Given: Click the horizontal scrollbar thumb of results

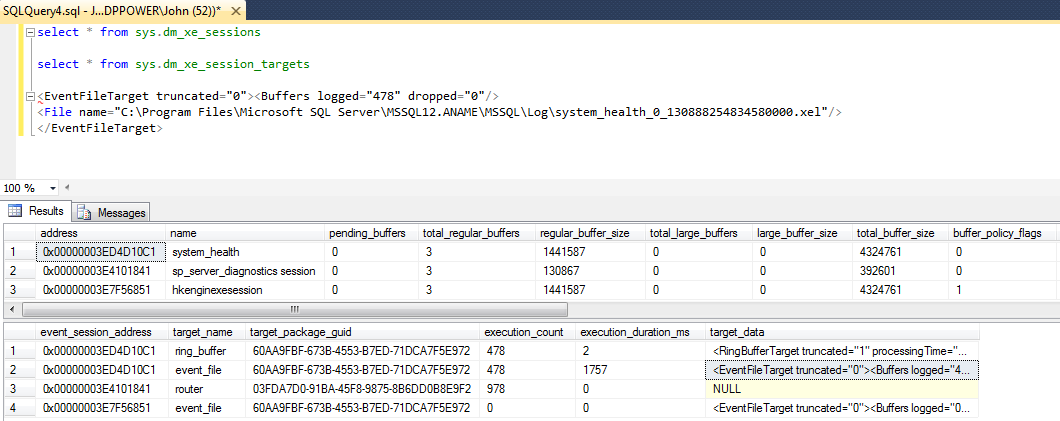Looking at the screenshot, I should (x=295, y=309).
